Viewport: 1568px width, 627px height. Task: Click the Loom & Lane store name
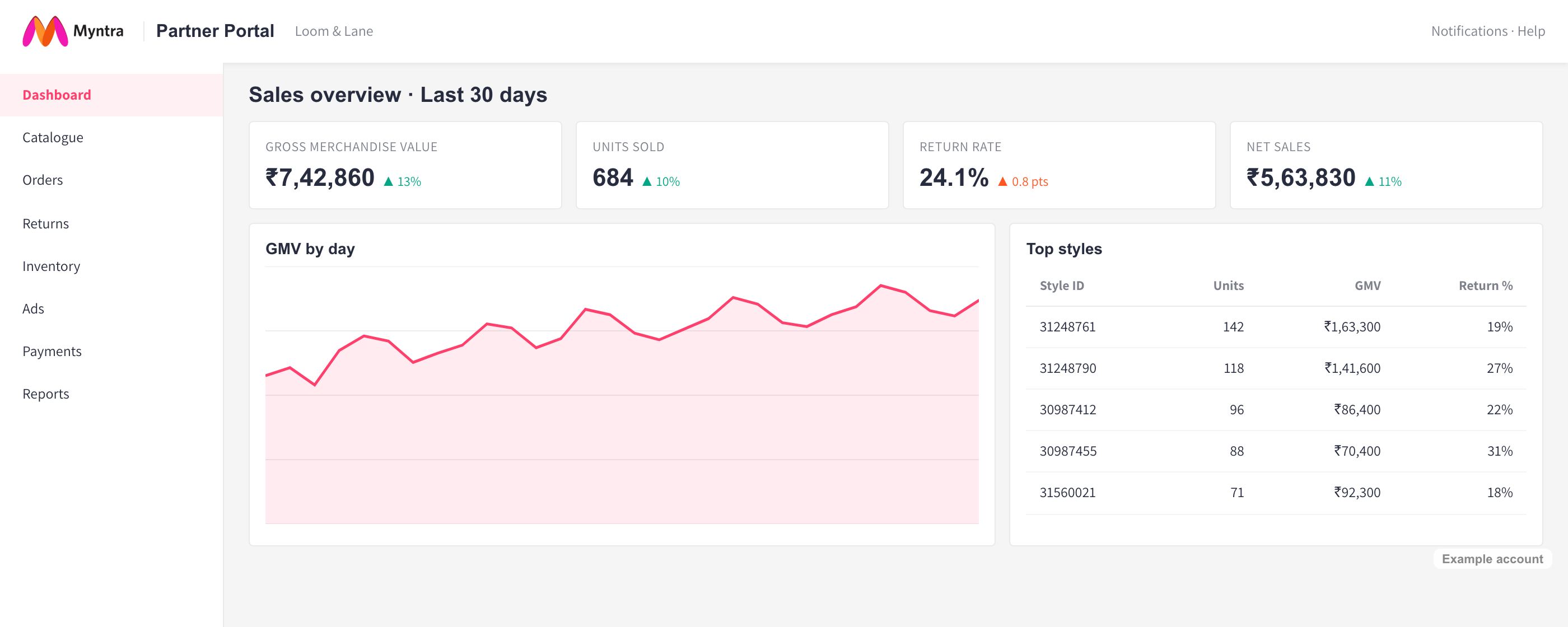click(334, 31)
